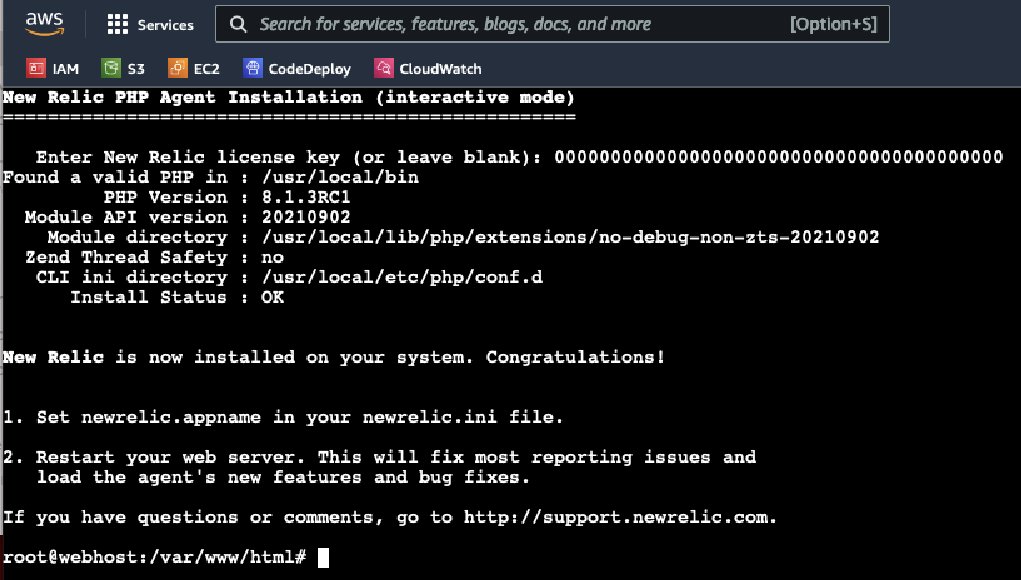This screenshot has height=580, width=1021.
Task: Click the license key zeros value
Action: click(779, 157)
